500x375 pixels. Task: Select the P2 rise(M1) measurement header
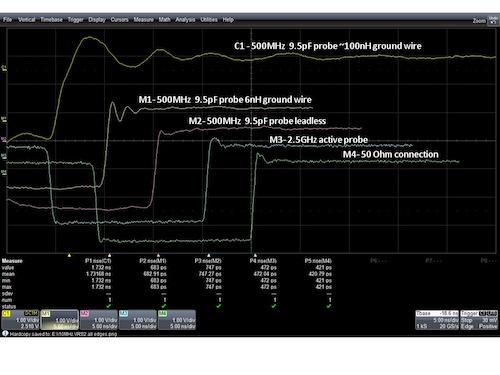click(x=153, y=261)
